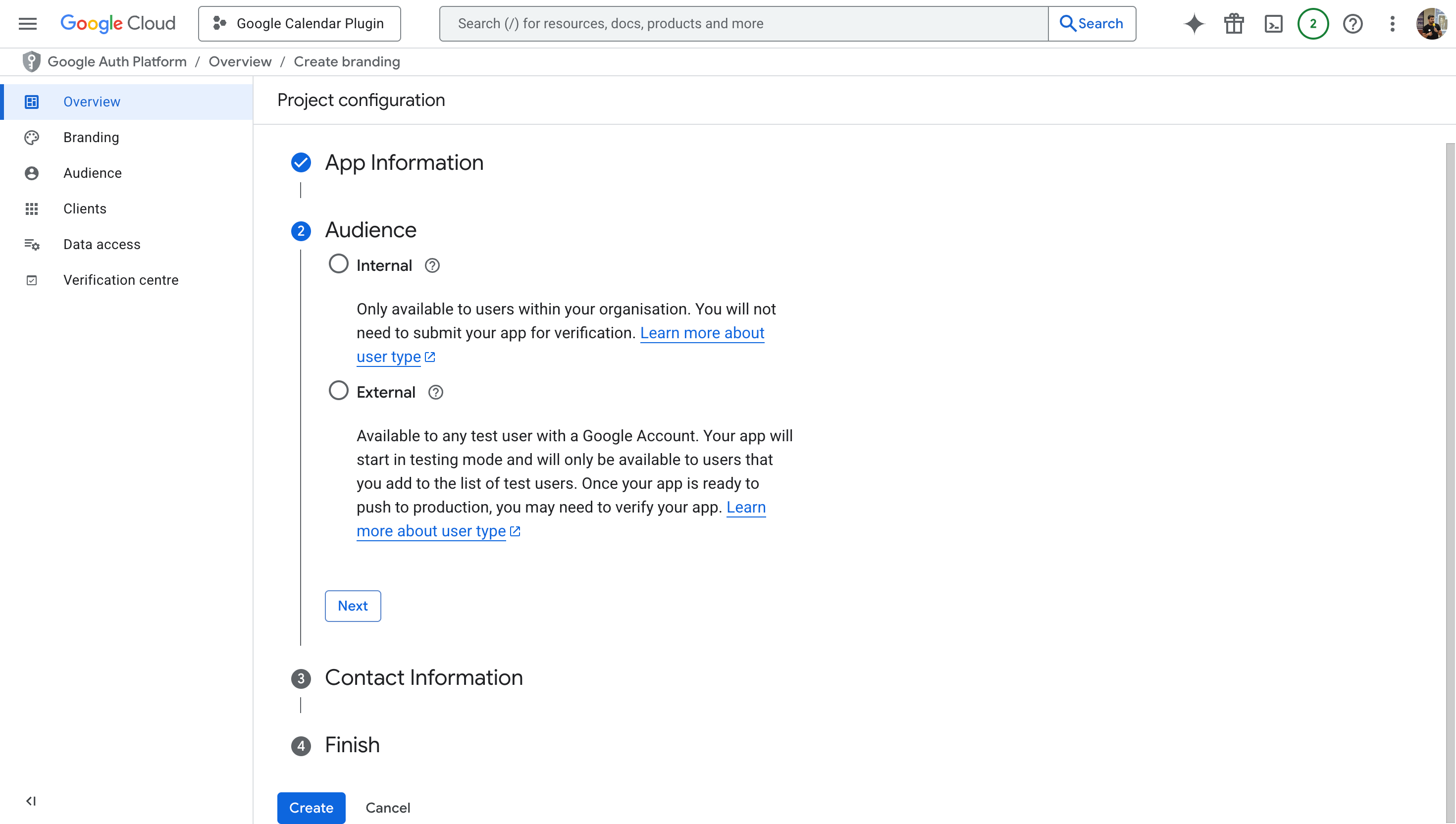The image size is (1456, 824).
Task: Go to Branding in sidebar
Action: [x=91, y=138]
